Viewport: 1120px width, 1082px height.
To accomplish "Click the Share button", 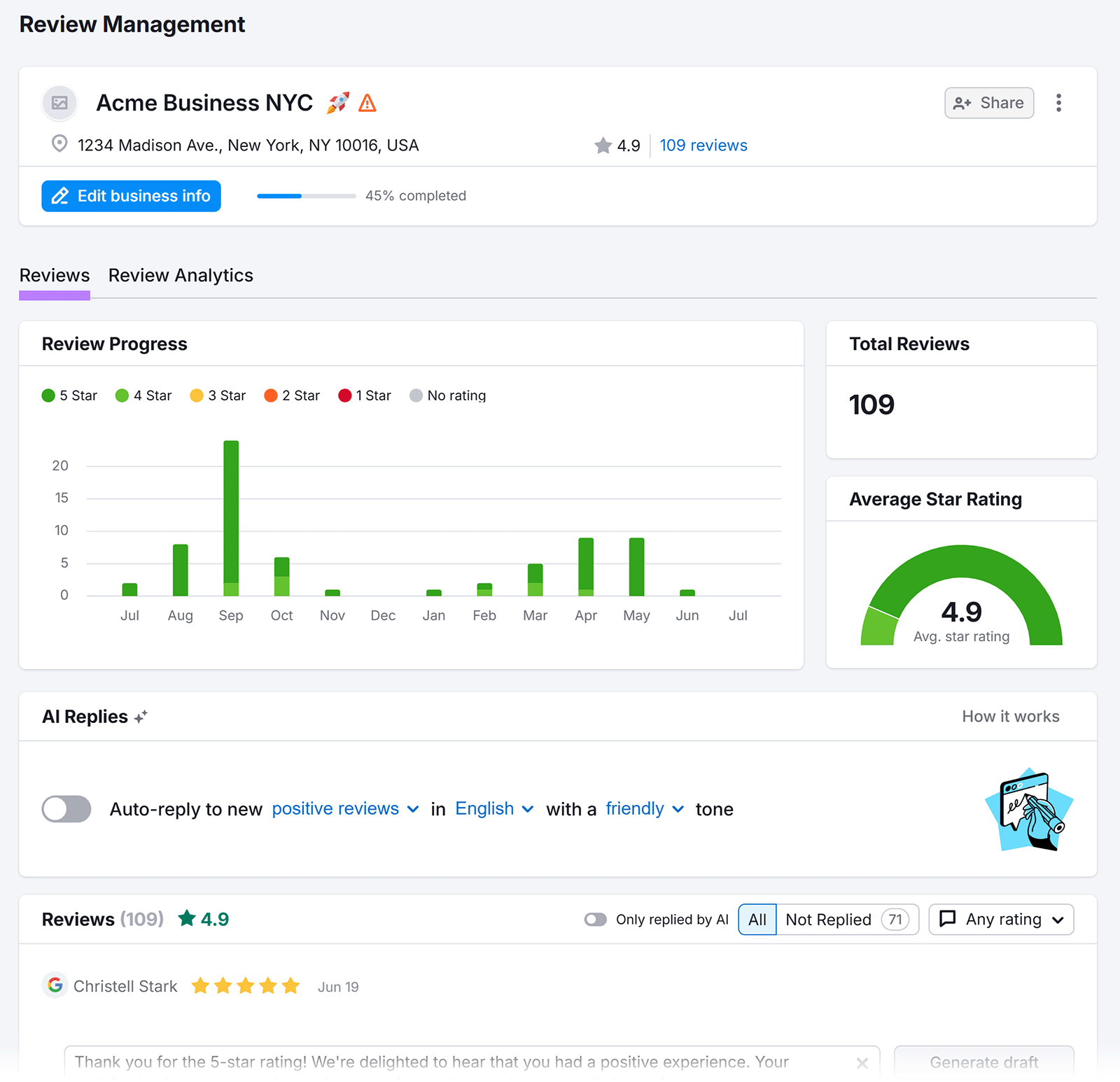I will [988, 103].
